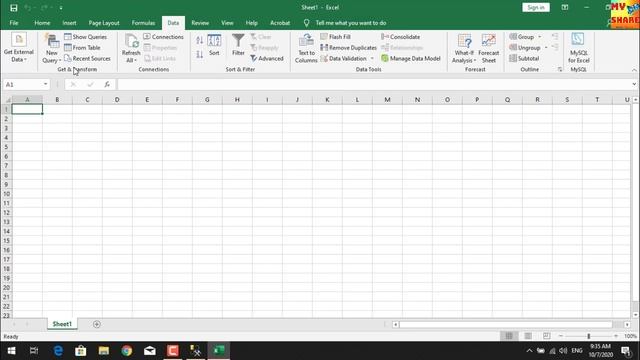Apply Flash Fill

(x=336, y=37)
